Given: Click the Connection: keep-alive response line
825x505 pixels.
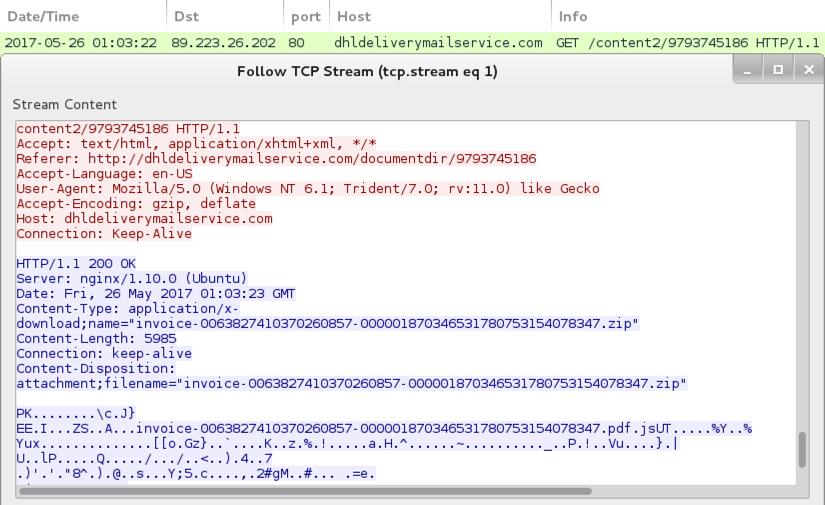Looking at the screenshot, I should (x=104, y=354).
